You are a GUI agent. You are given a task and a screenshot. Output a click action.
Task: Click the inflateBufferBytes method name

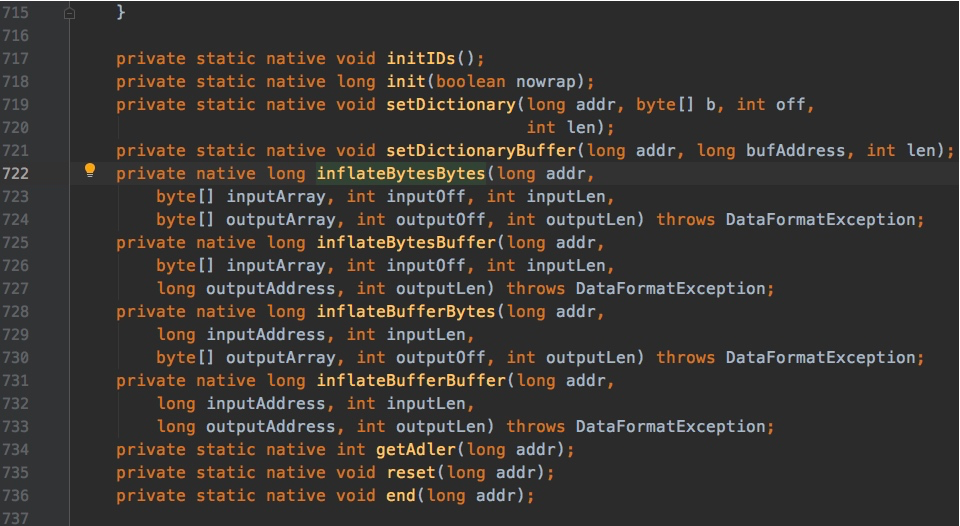(405, 312)
